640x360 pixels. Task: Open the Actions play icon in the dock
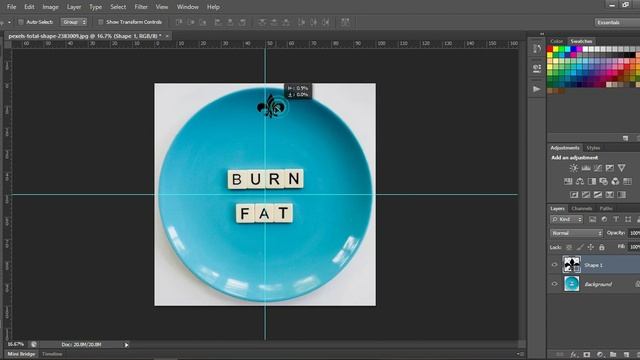click(x=537, y=89)
